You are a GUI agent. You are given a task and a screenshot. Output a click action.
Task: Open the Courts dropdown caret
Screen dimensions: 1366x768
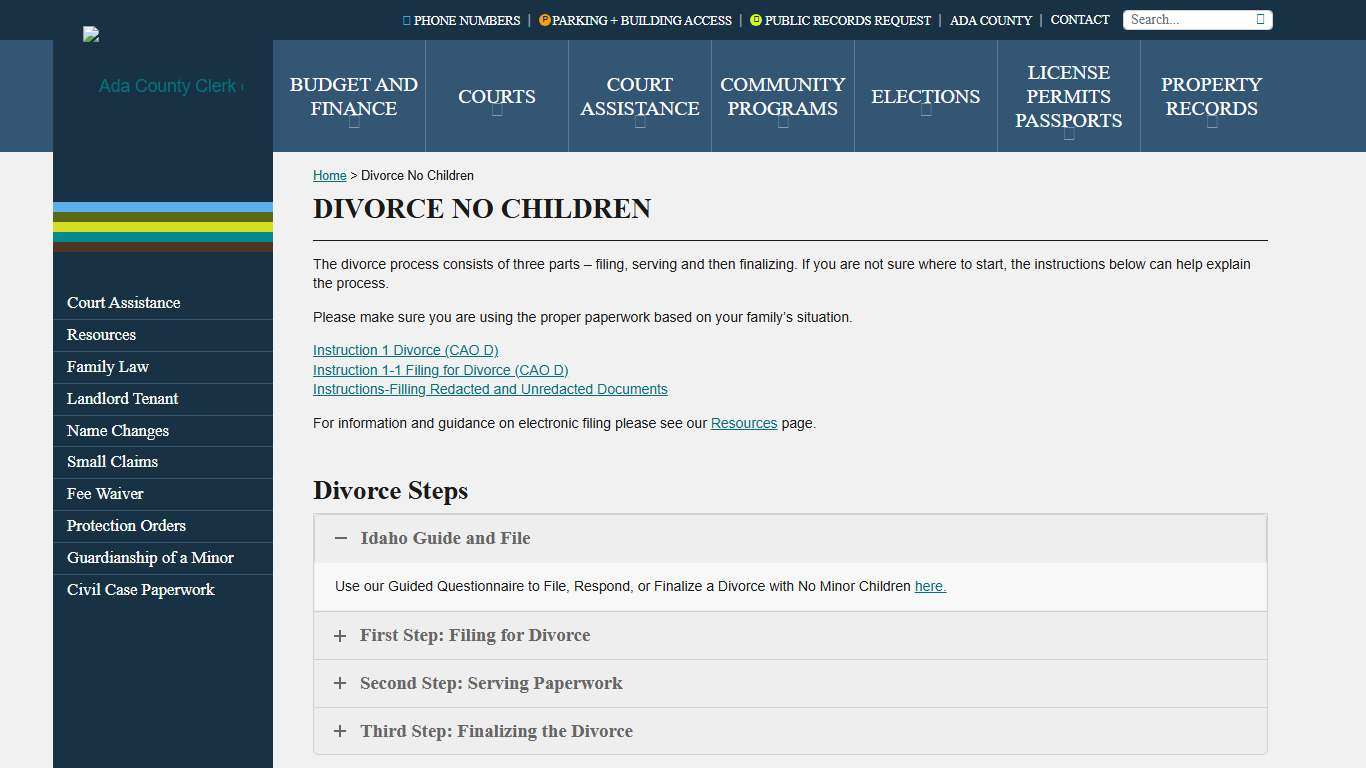497,115
